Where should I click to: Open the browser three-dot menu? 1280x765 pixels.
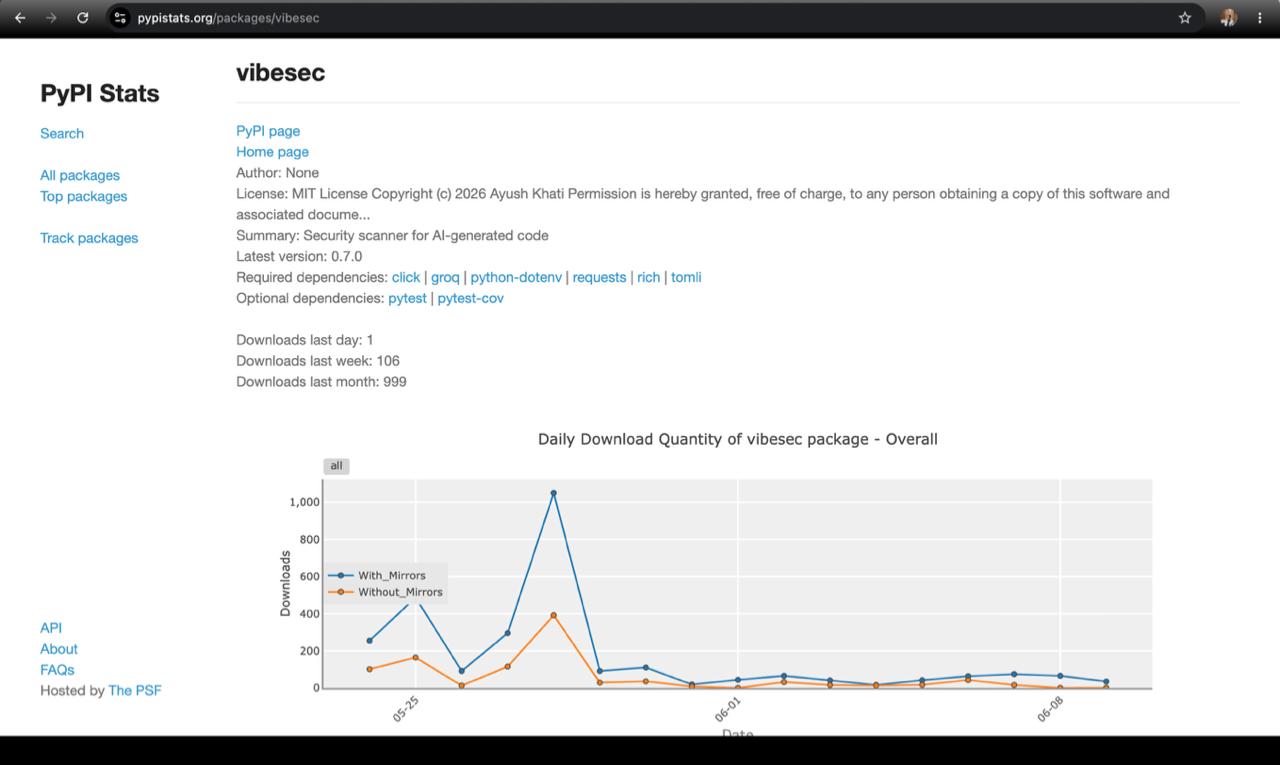coord(1260,18)
